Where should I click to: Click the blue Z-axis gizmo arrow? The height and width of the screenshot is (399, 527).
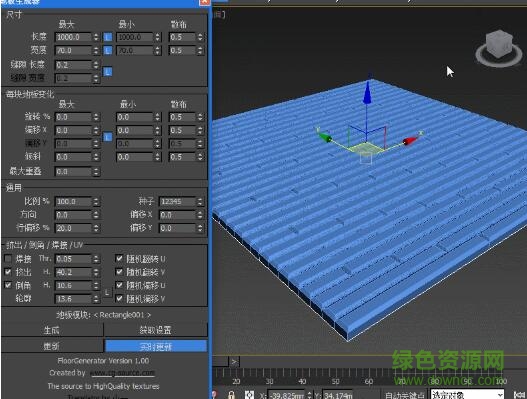pyautogui.click(x=367, y=93)
